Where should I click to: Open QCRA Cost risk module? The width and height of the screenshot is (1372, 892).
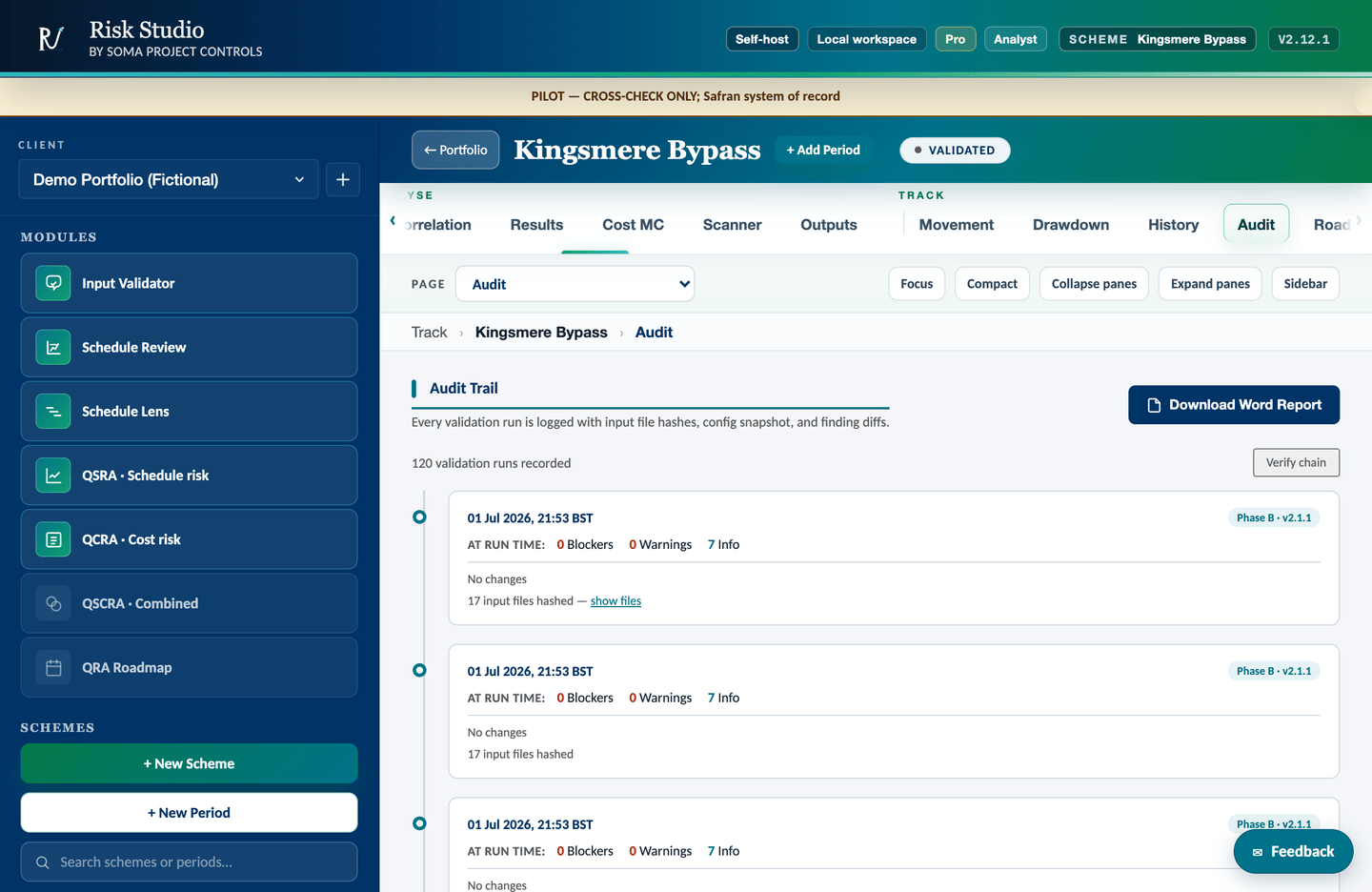[x=189, y=539]
